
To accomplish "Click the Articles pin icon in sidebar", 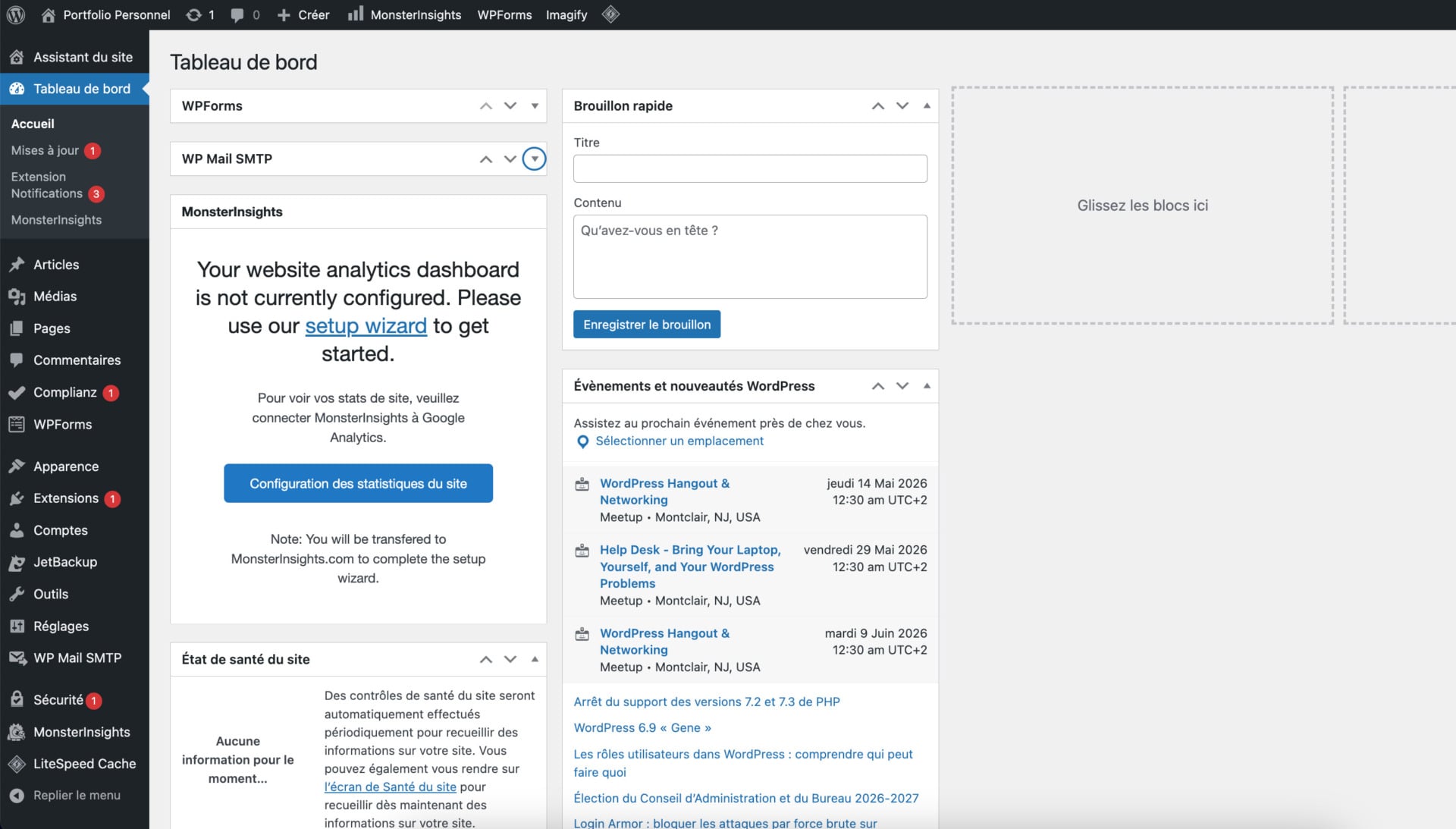I will tap(17, 265).
